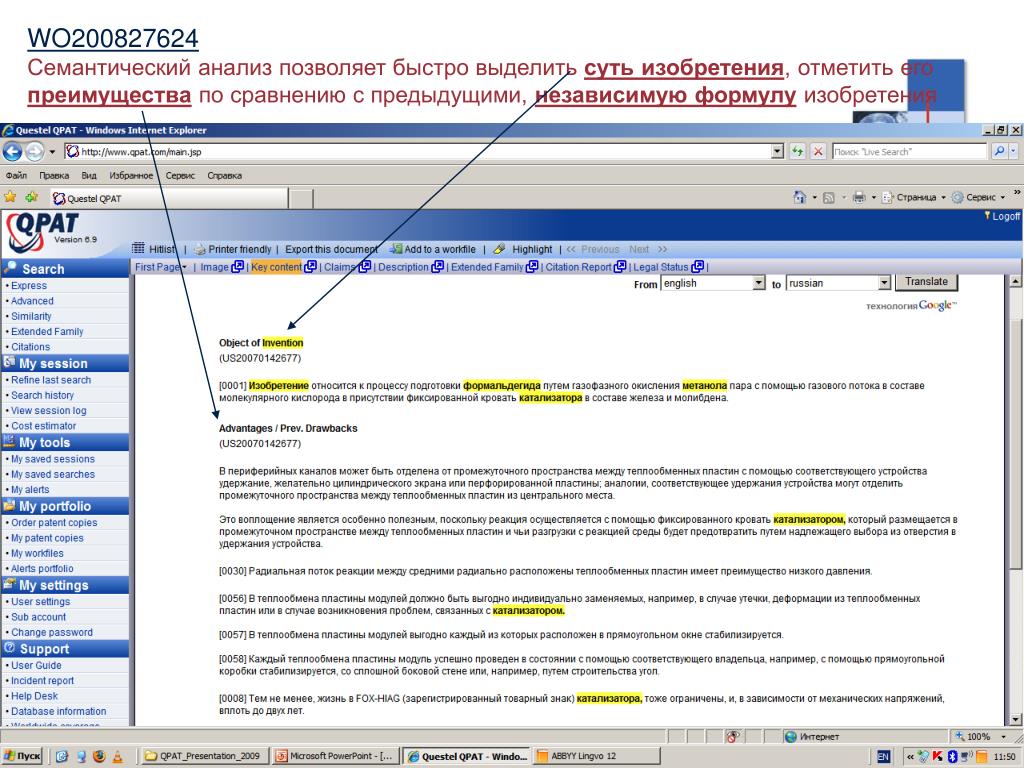Open the address bar dropdown

tap(777, 152)
